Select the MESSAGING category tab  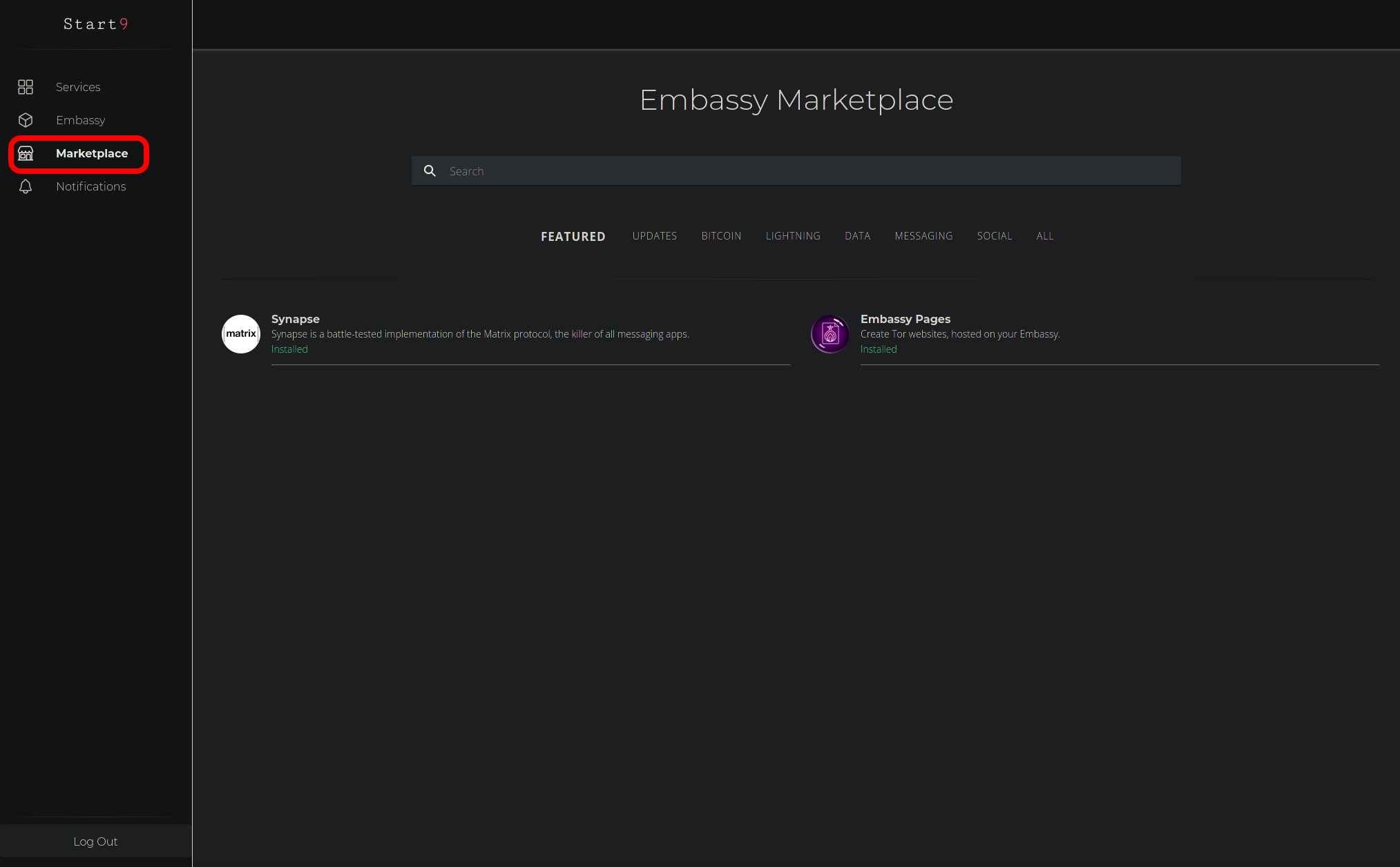click(x=923, y=236)
